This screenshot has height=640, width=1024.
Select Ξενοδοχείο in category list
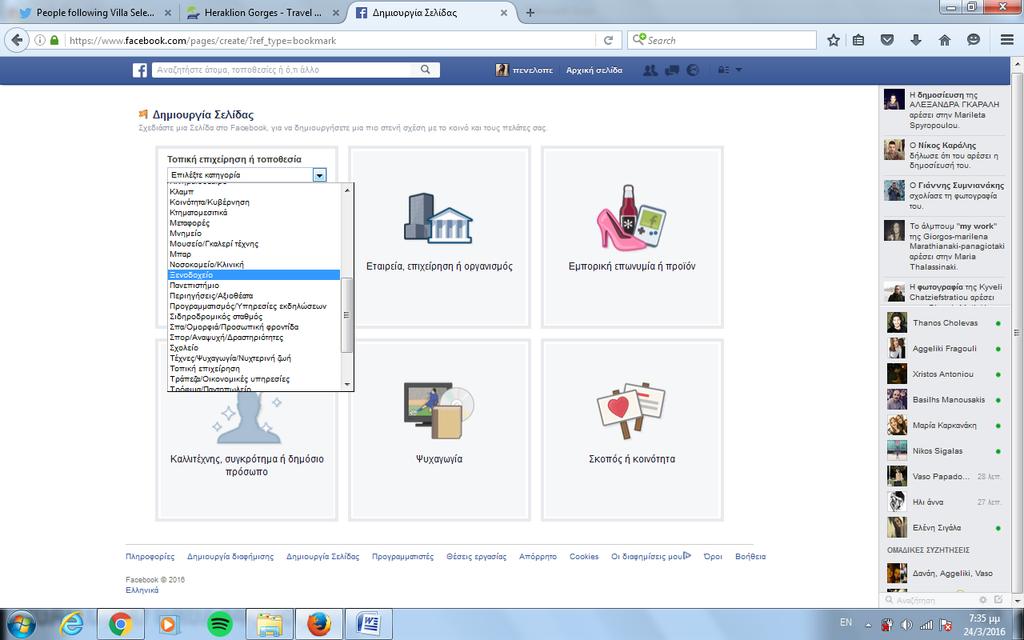tap(253, 275)
